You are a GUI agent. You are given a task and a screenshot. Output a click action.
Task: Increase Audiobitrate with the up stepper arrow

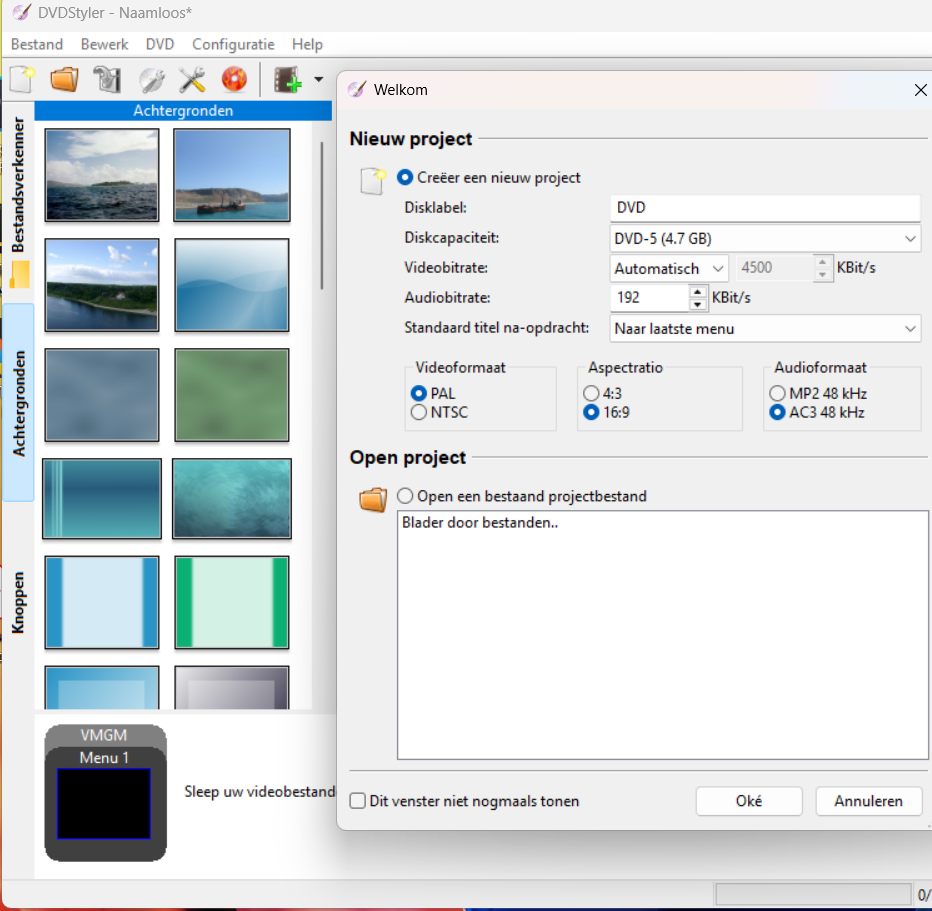[697, 292]
